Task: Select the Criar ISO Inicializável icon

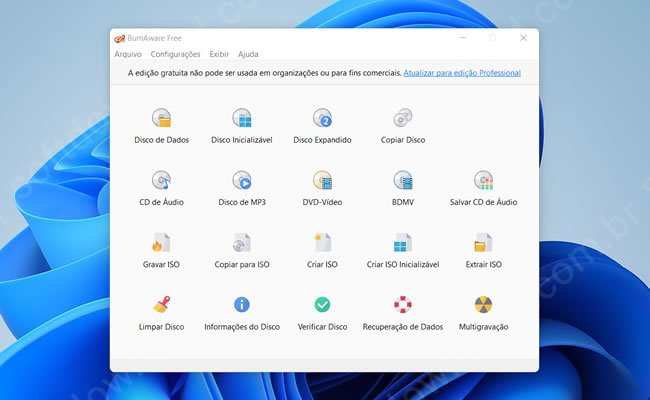Action: pos(403,242)
